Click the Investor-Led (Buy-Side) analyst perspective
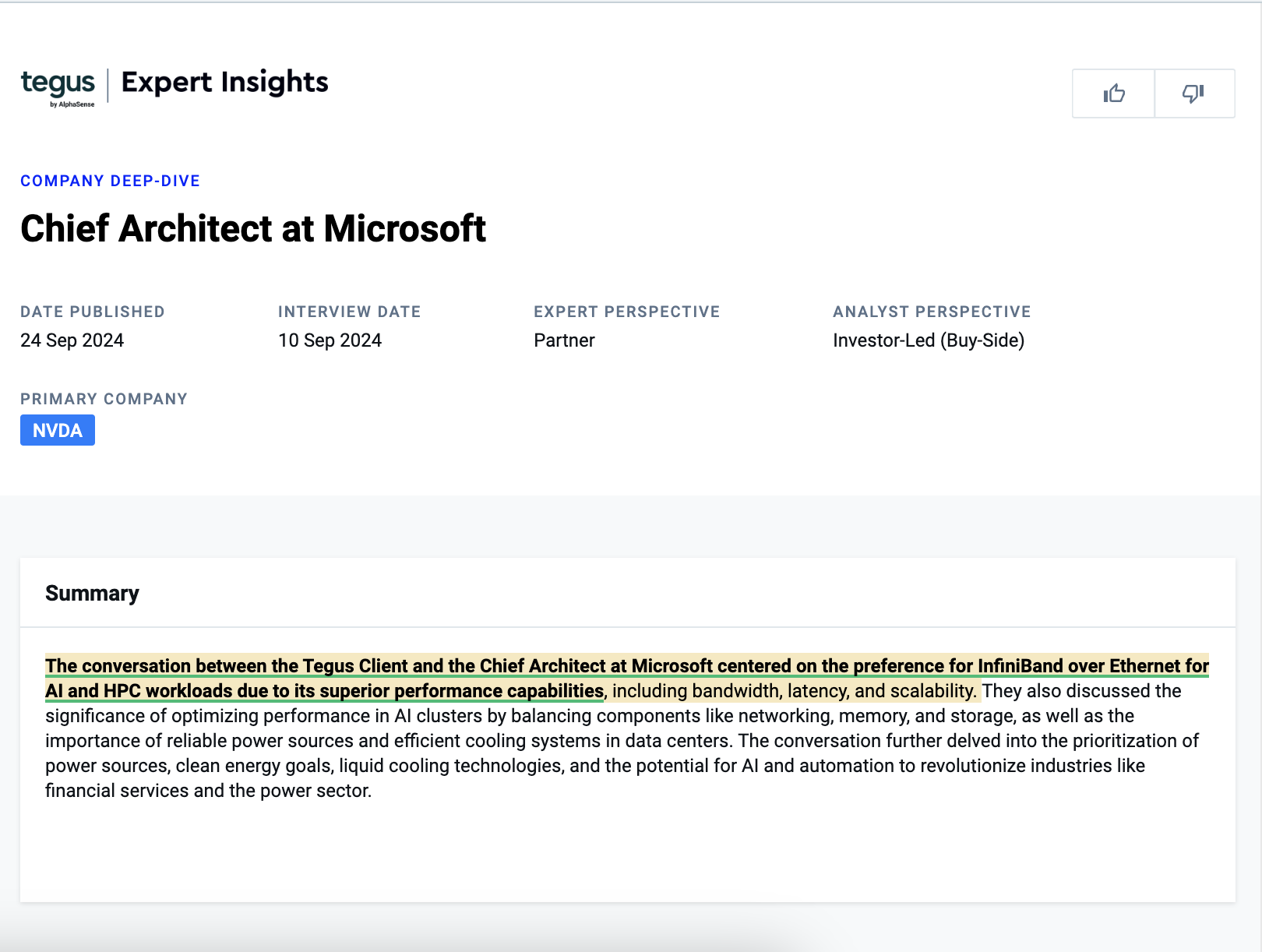1262x952 pixels. [929, 340]
